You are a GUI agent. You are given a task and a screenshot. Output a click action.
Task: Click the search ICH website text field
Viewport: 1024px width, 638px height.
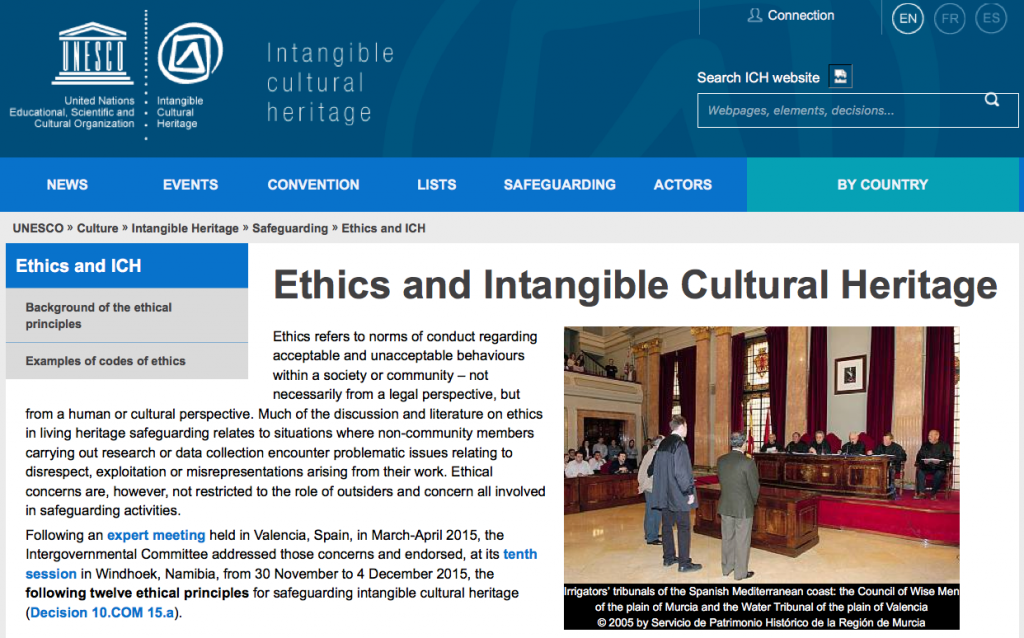[840, 111]
